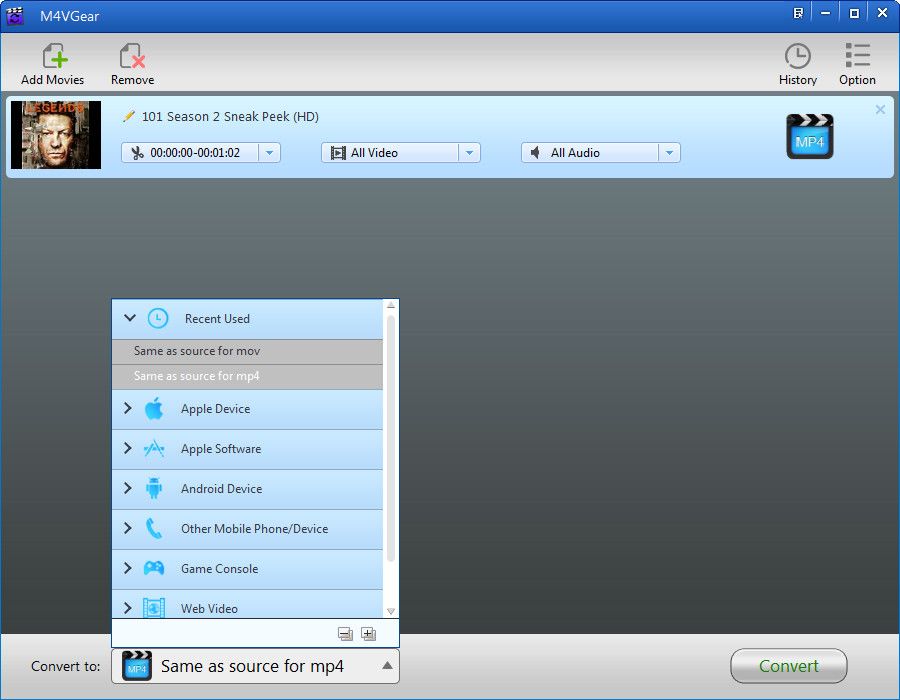Click the profile list scroll-down arrow
The width and height of the screenshot is (900, 700).
point(391,611)
